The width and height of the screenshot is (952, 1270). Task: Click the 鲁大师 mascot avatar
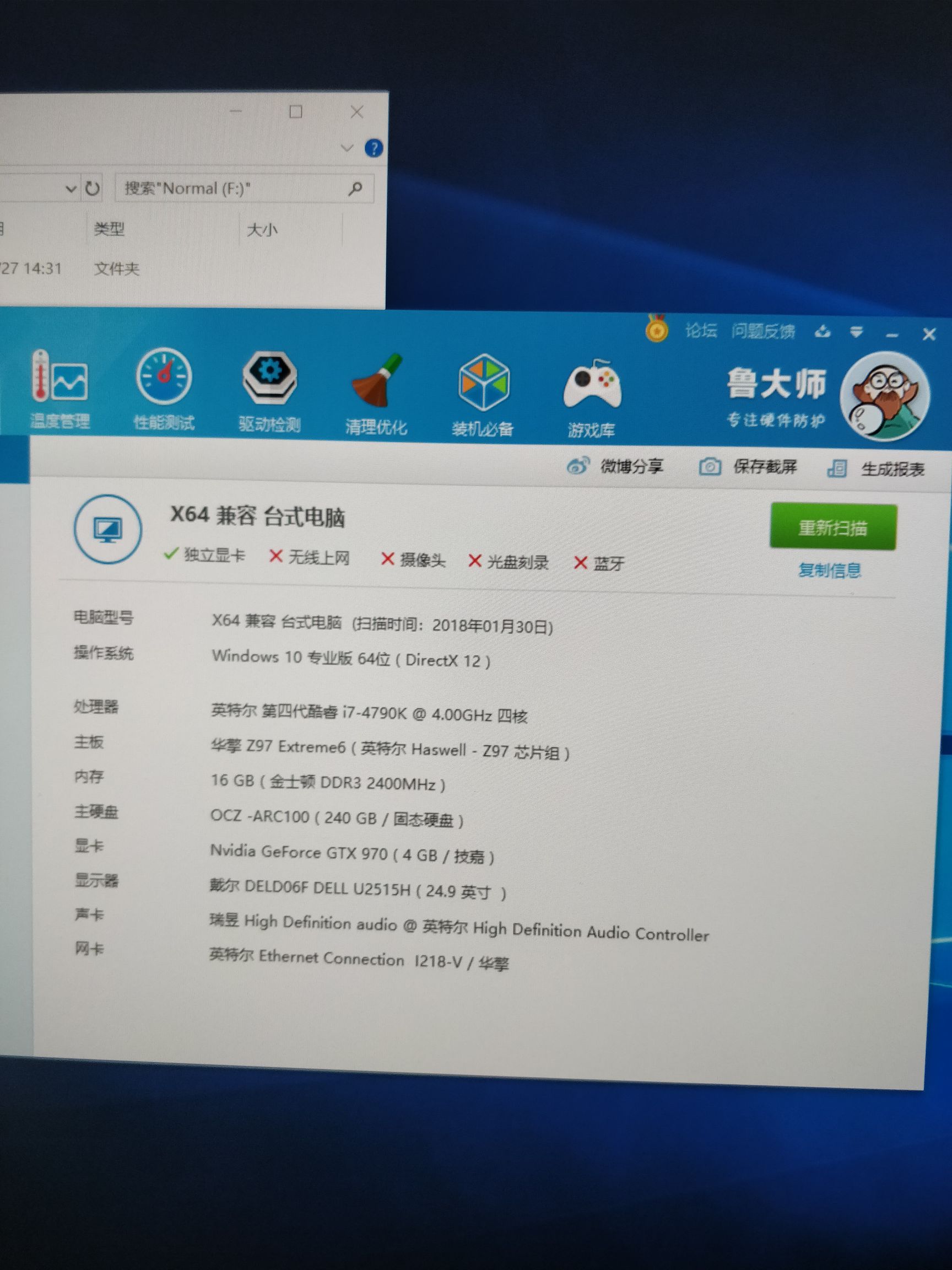click(x=884, y=396)
